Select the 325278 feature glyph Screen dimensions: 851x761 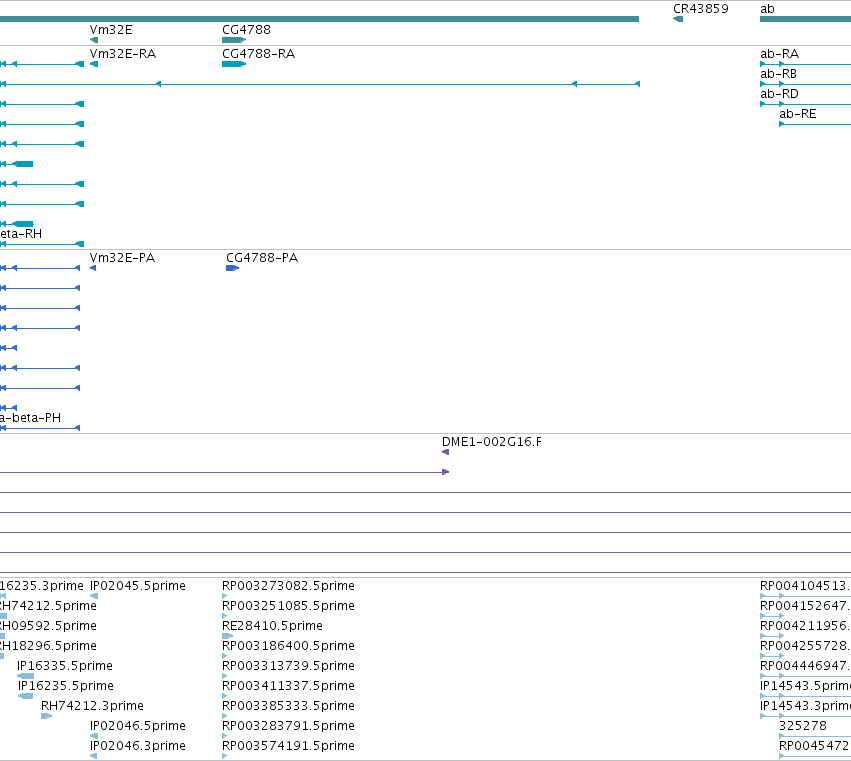(815, 736)
